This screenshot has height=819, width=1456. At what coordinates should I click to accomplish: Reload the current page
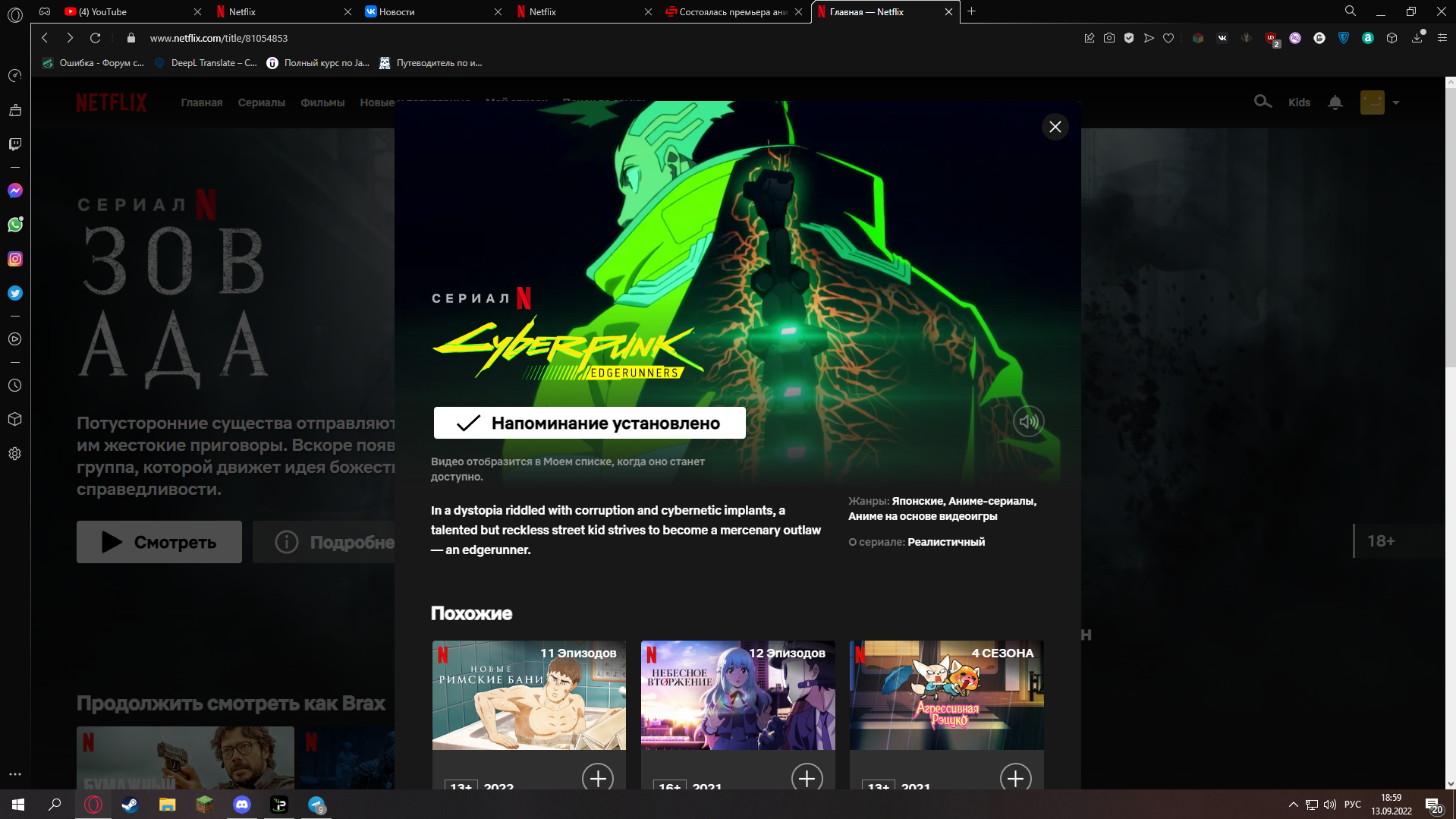[x=95, y=38]
